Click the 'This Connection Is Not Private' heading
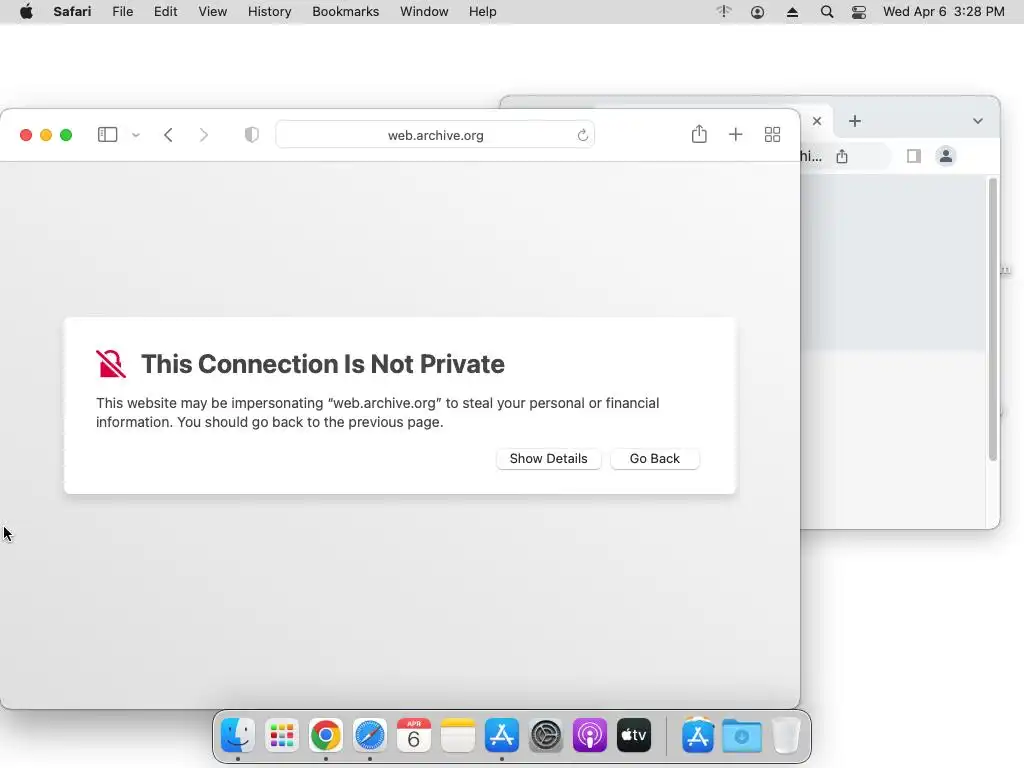Viewport: 1024px width, 768px height. [323, 364]
